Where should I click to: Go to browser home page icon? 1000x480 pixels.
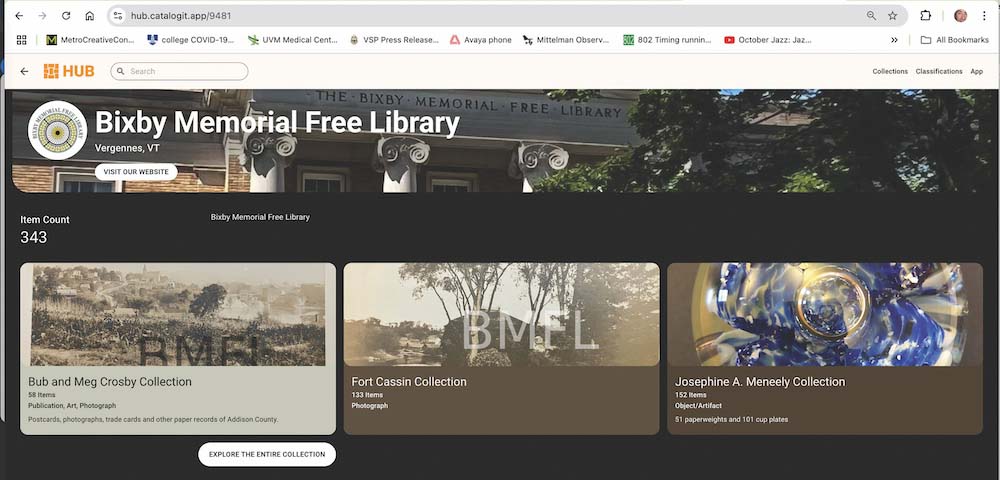coord(90,16)
